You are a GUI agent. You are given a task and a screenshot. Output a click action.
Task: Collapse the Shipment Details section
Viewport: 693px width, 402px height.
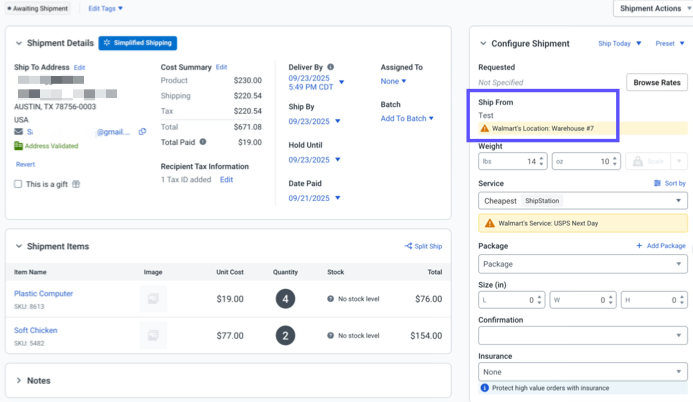20,43
